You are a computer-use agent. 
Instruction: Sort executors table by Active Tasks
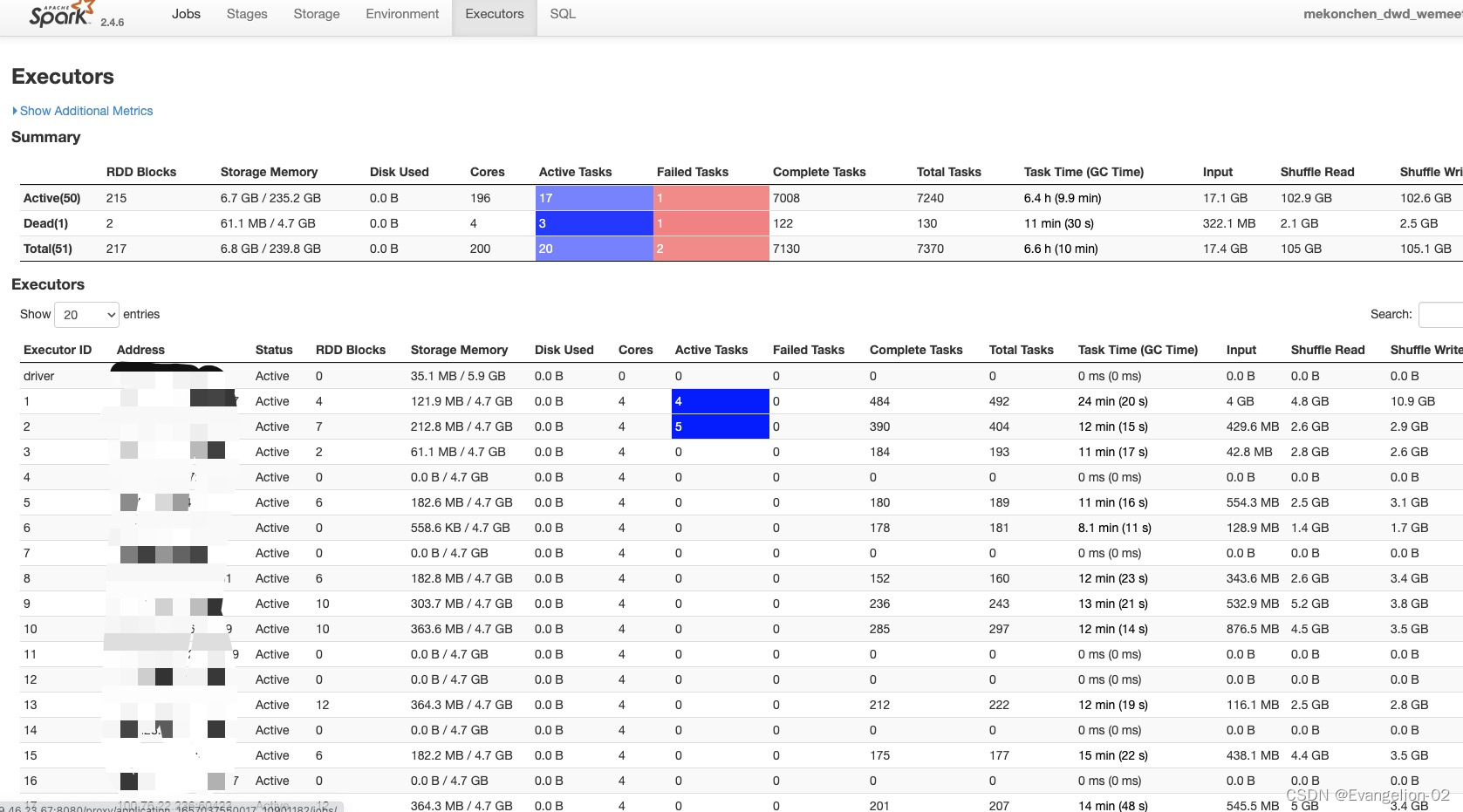[x=711, y=350]
